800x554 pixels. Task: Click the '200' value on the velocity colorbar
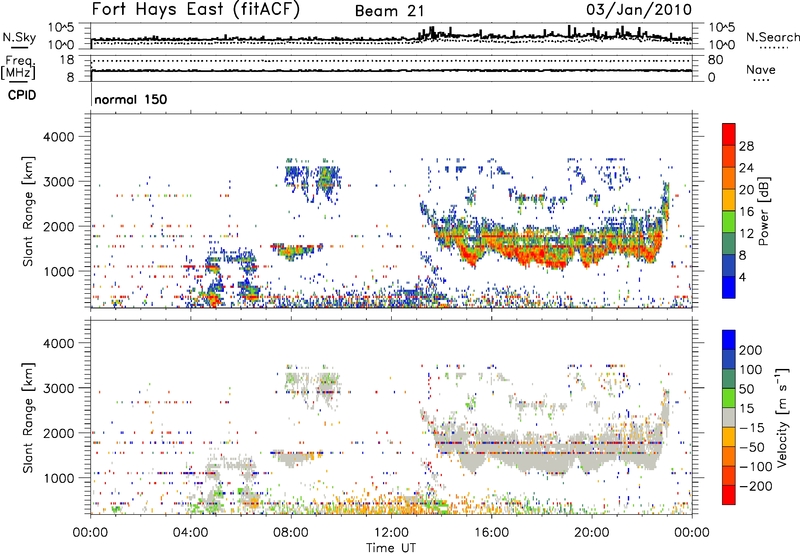pyautogui.click(x=751, y=350)
